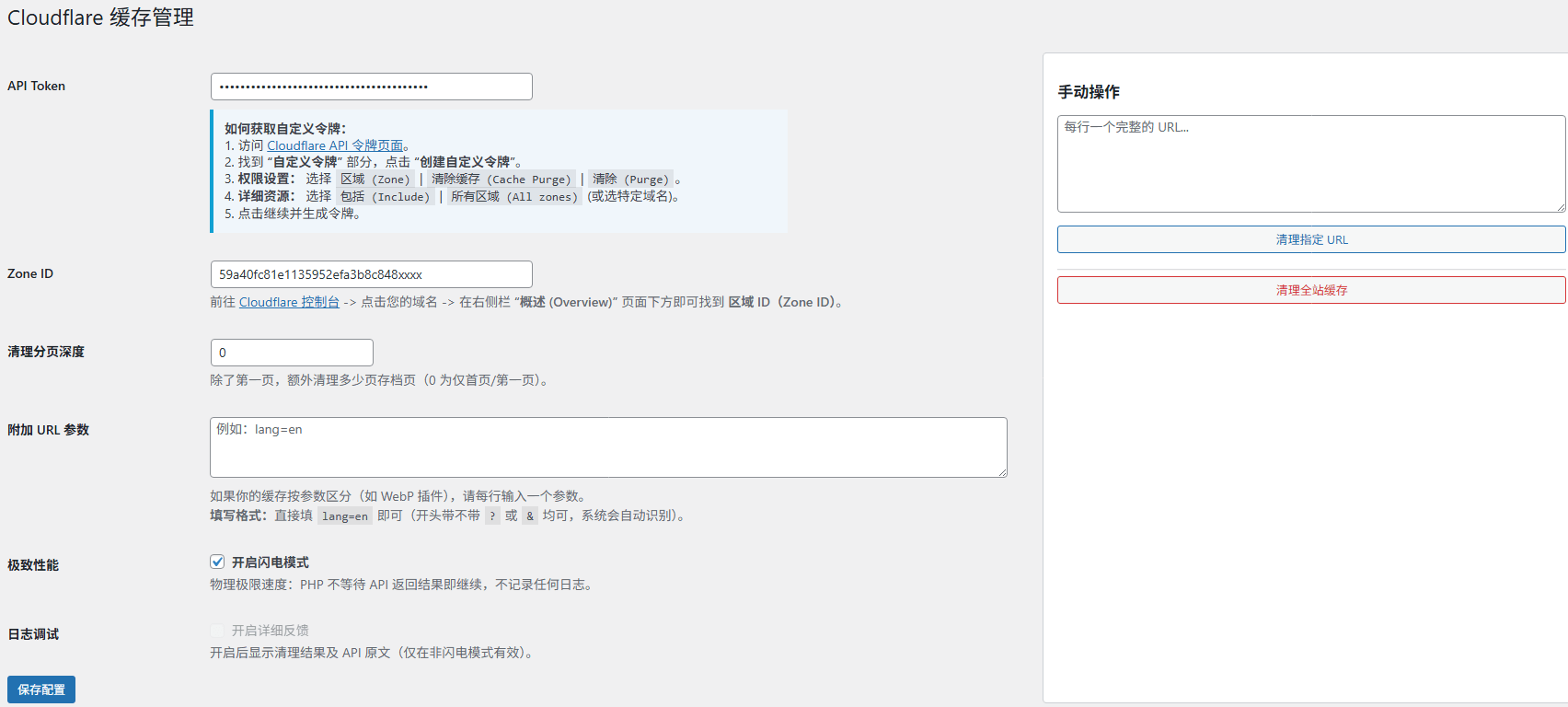Click the Cloudflare 缓存管理 page heading
This screenshot has width=1568, height=707.
[x=100, y=17]
